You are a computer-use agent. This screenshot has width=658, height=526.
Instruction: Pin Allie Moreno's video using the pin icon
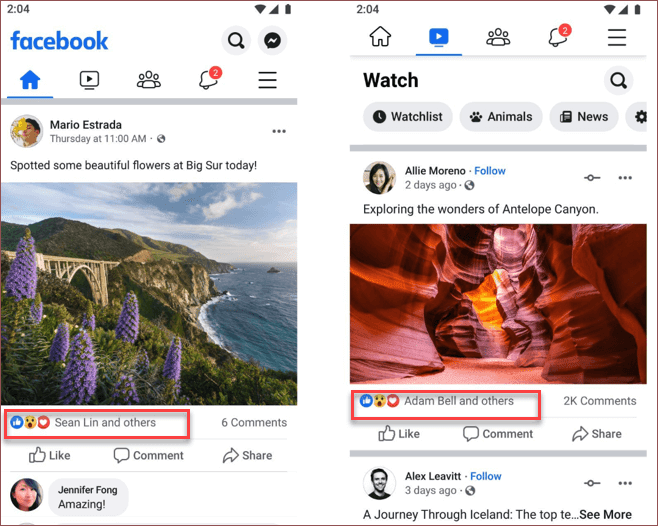coord(592,177)
